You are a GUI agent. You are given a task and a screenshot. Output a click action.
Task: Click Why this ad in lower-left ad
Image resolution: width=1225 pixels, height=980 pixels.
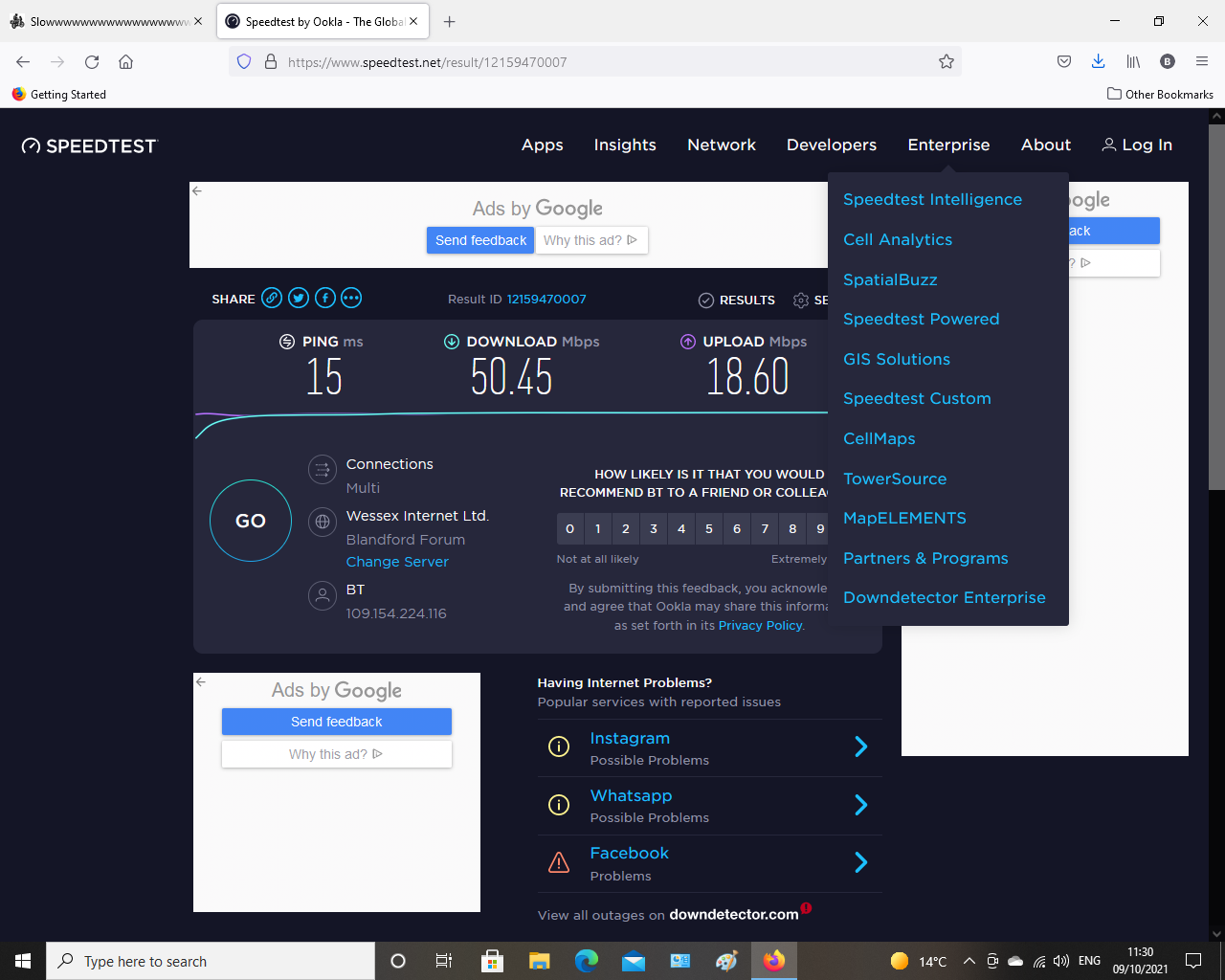point(337,754)
